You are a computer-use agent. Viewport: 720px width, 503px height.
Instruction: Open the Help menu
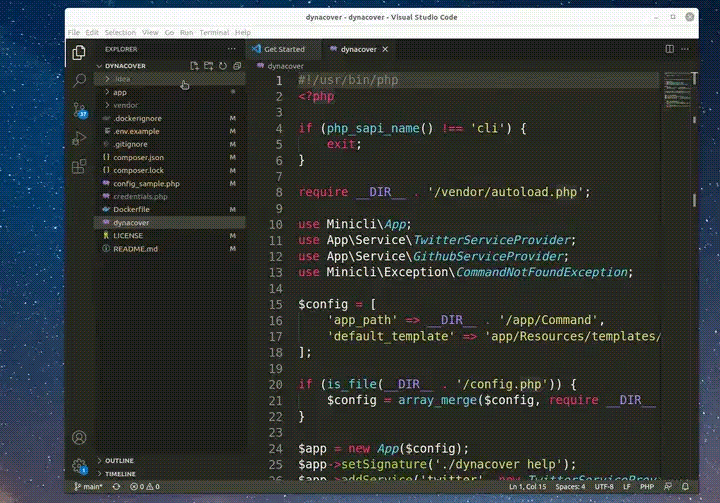coord(243,33)
